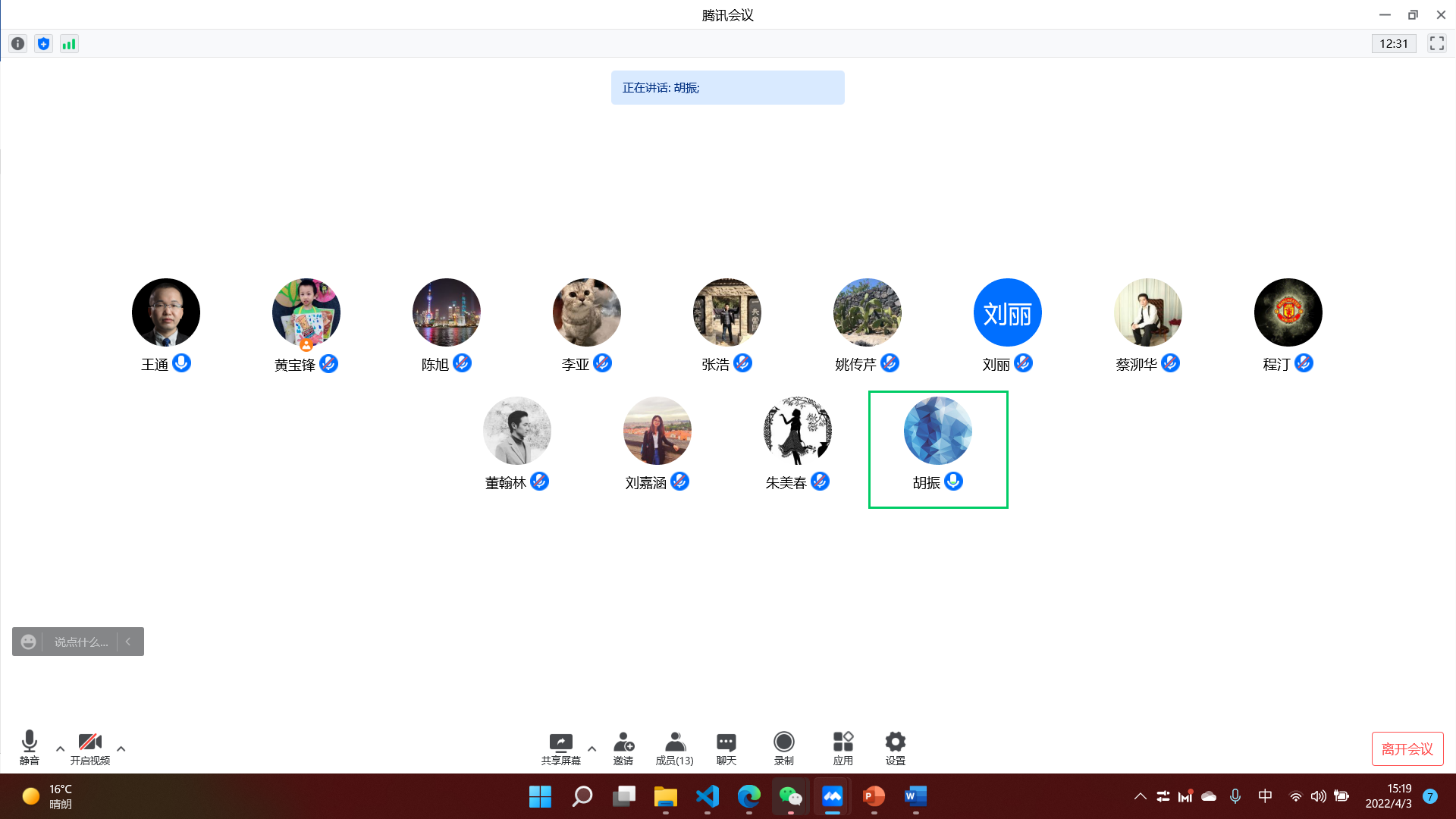Click the 离开会议 leave meeting button
Viewport: 1456px width, 819px height.
coord(1407,749)
